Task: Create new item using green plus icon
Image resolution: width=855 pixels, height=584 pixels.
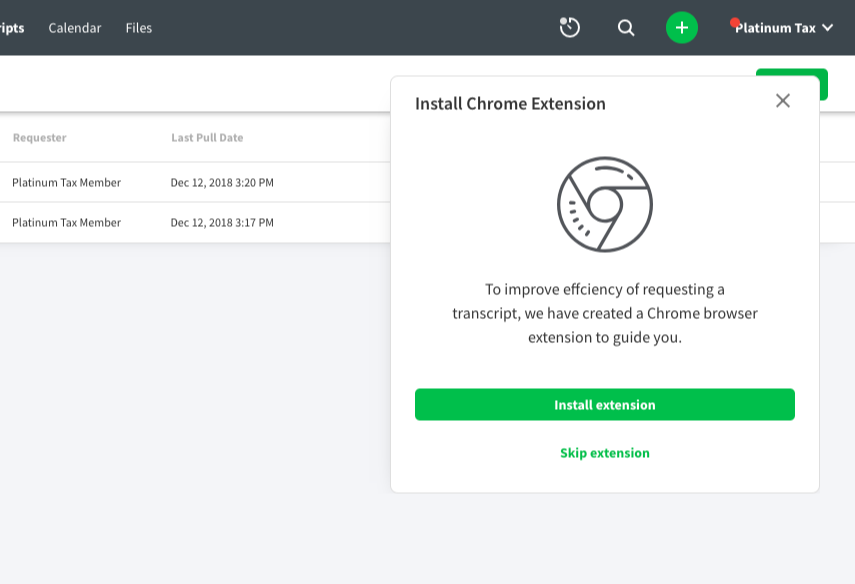Action: [681, 27]
